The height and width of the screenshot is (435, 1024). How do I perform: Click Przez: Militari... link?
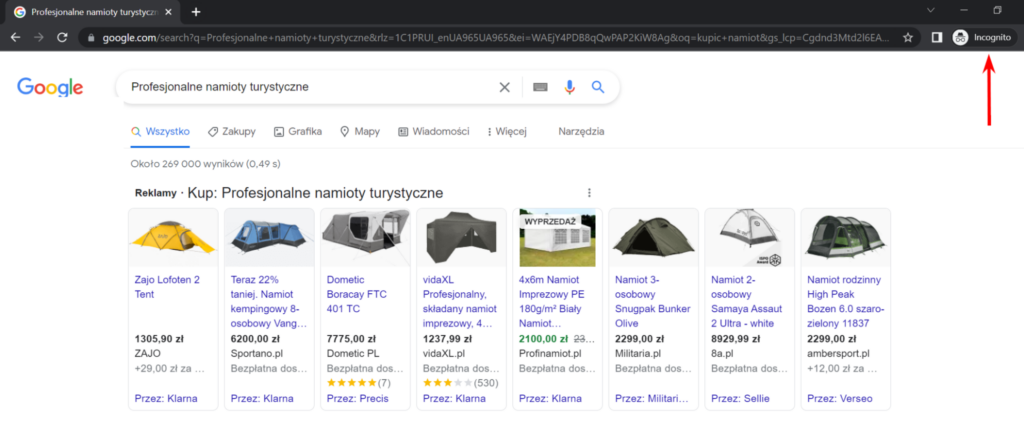coord(652,398)
